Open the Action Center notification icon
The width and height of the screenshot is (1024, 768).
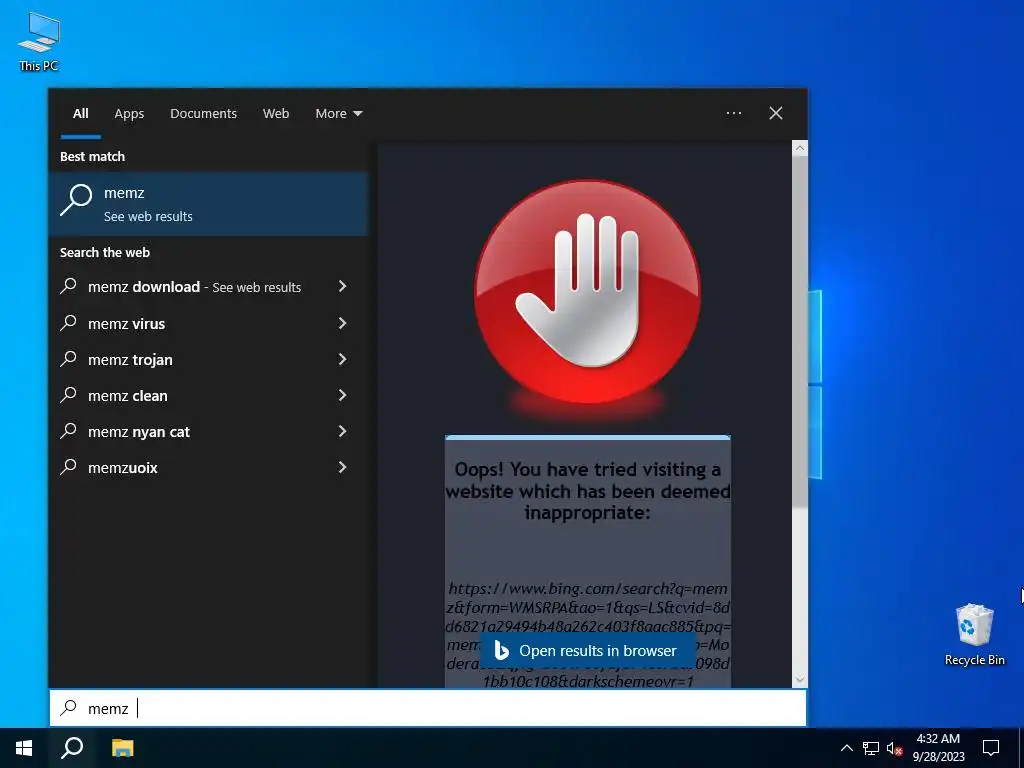991,748
